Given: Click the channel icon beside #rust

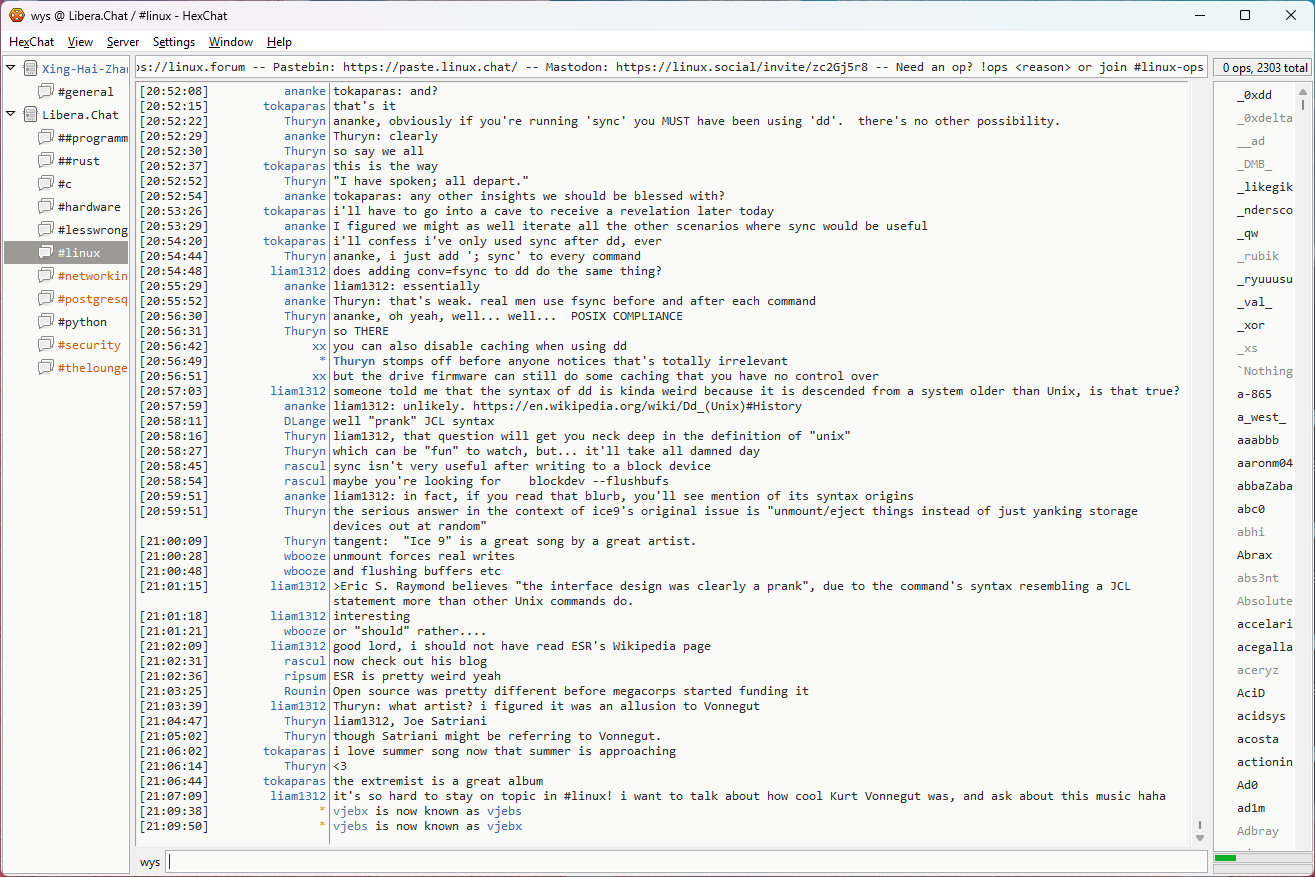Looking at the screenshot, I should (x=46, y=161).
